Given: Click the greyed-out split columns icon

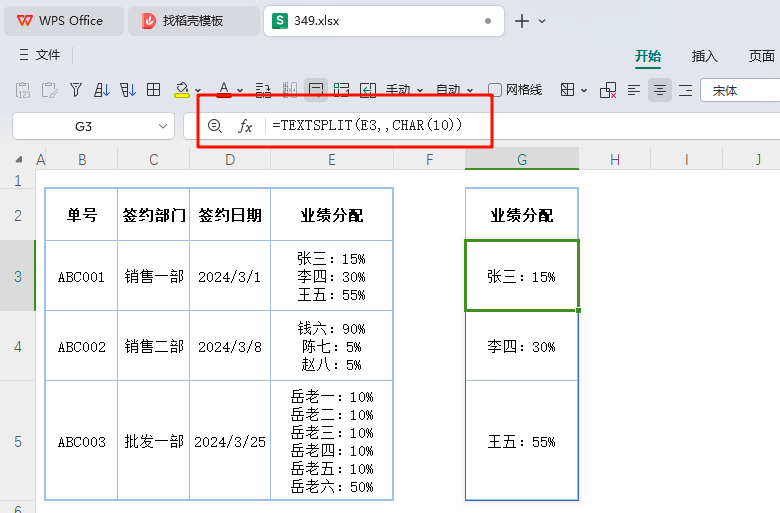Looking at the screenshot, I should [x=290, y=90].
